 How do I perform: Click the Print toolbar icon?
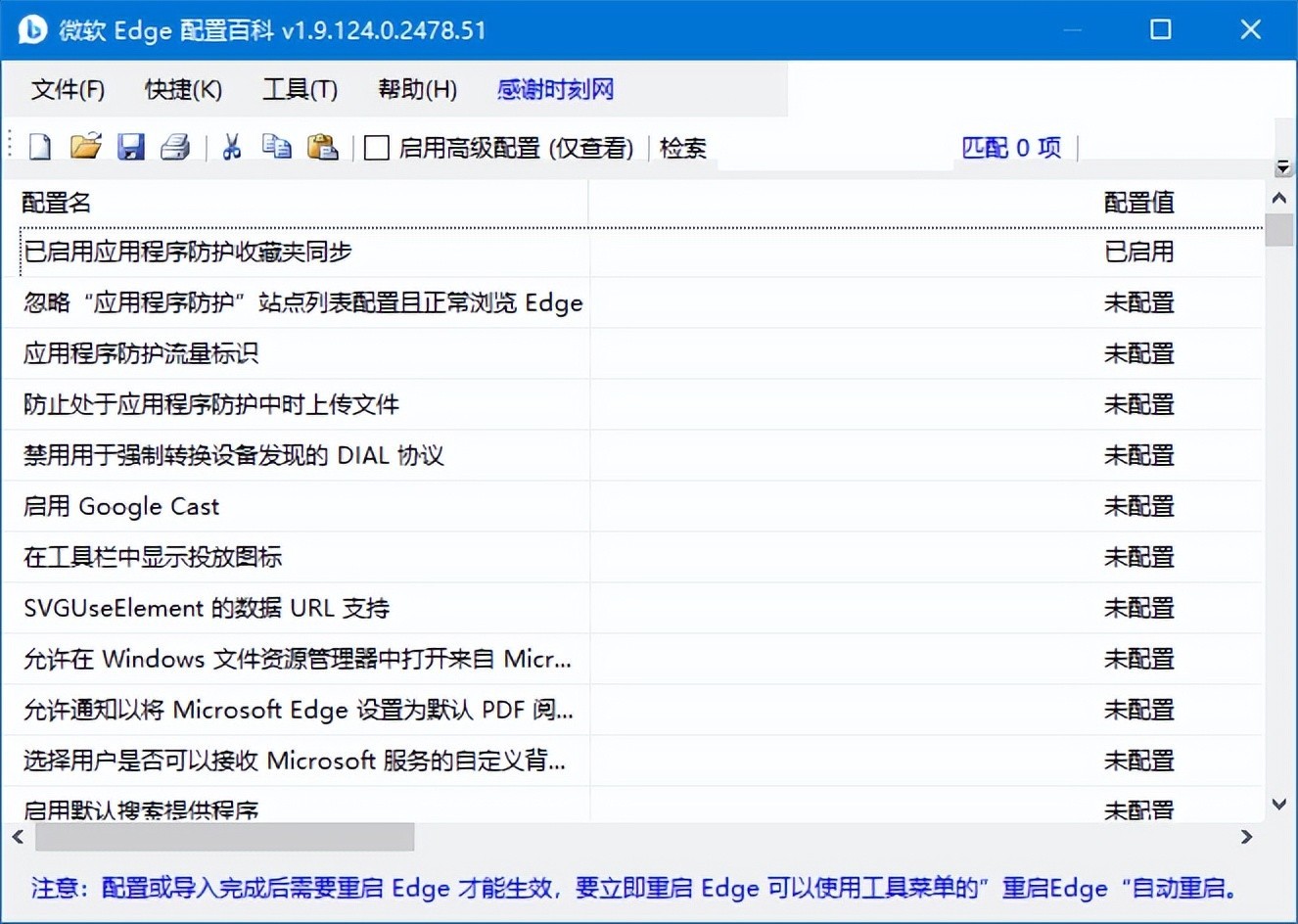tap(175, 147)
